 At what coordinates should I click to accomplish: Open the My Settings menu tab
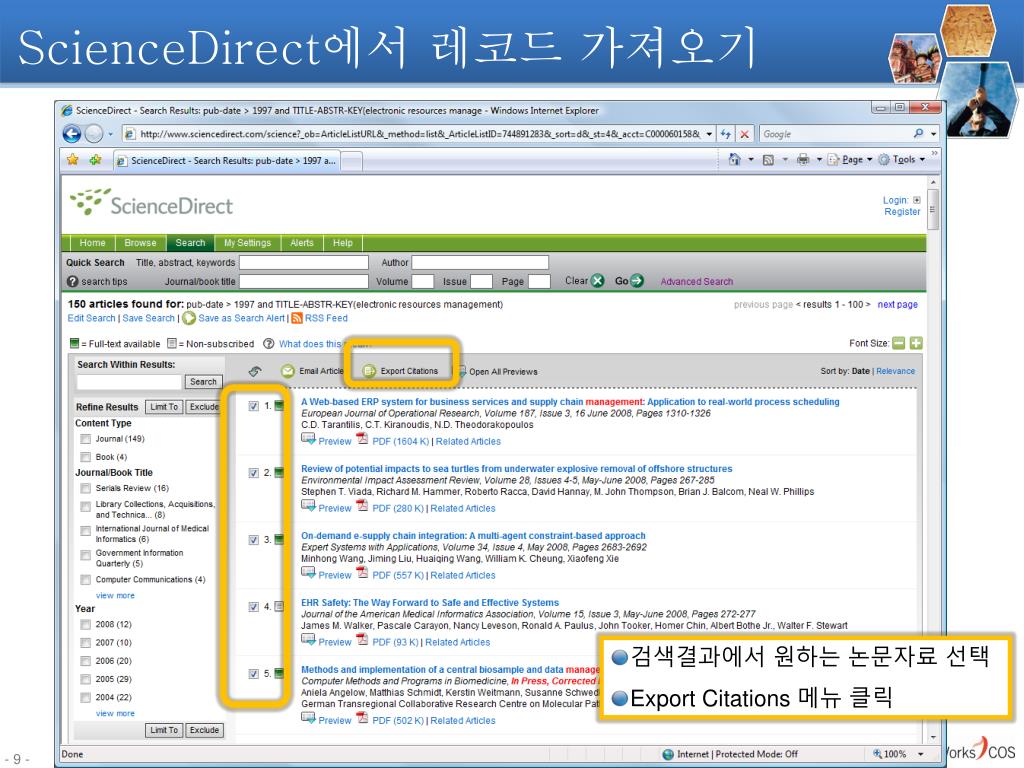[x=248, y=243]
